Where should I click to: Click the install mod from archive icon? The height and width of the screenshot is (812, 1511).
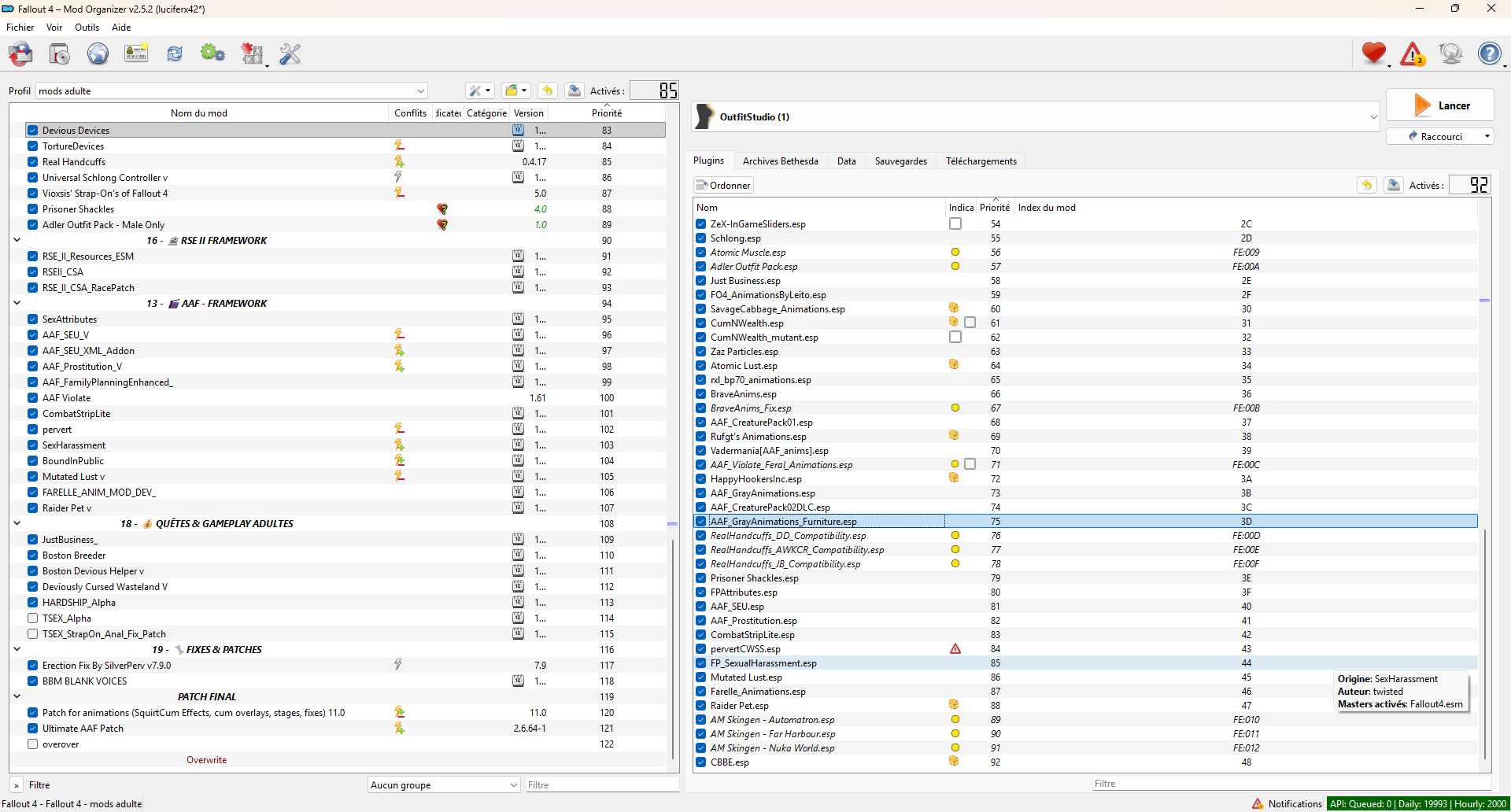click(x=60, y=54)
